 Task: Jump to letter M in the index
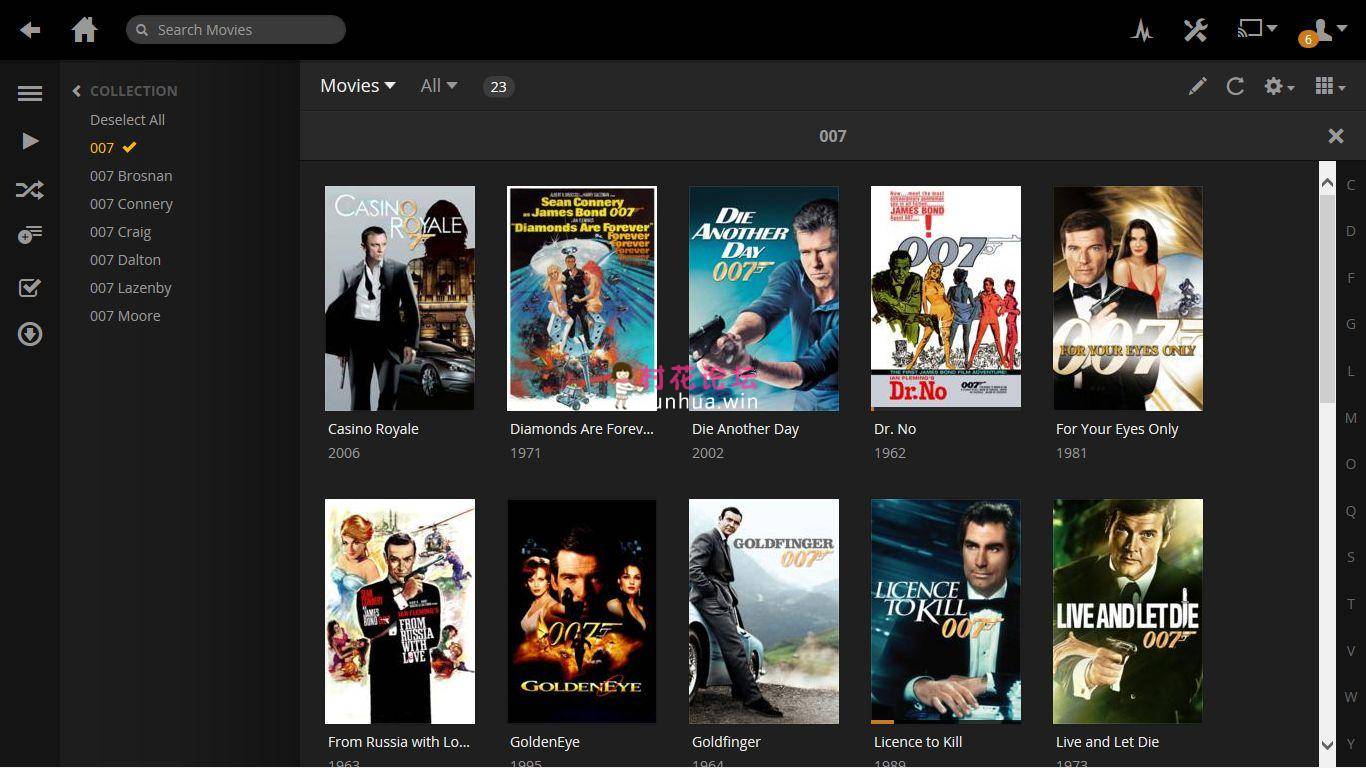pos(1350,418)
